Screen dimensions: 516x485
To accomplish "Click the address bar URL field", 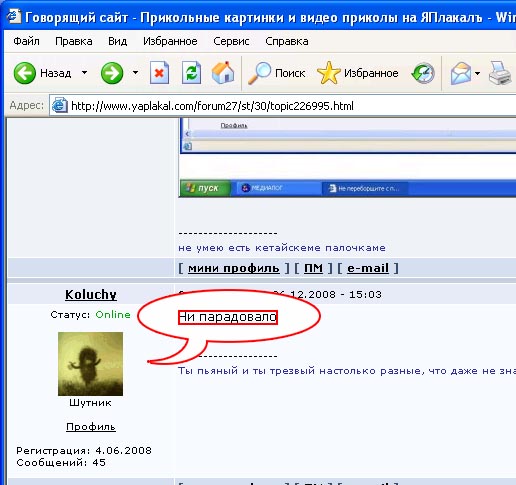I will click(x=283, y=106).
